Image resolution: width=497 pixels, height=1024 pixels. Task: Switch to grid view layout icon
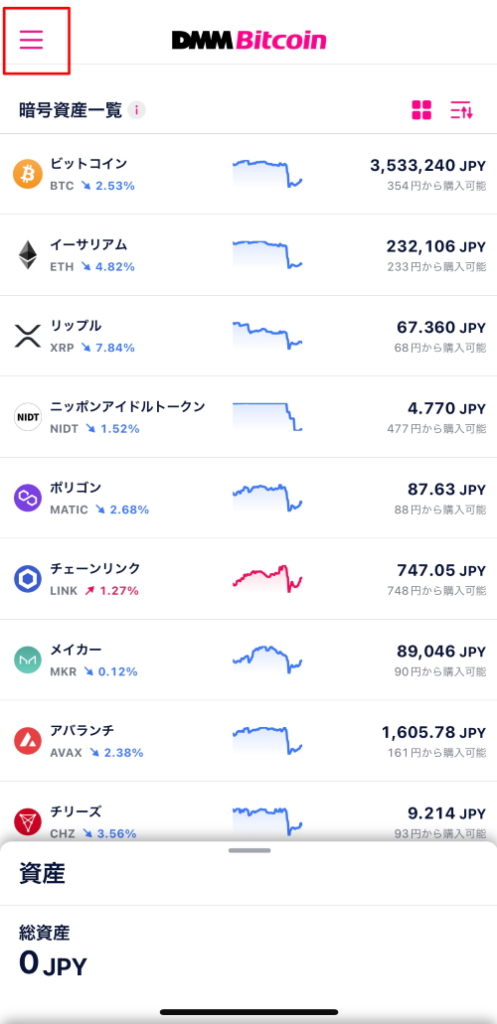[x=422, y=110]
